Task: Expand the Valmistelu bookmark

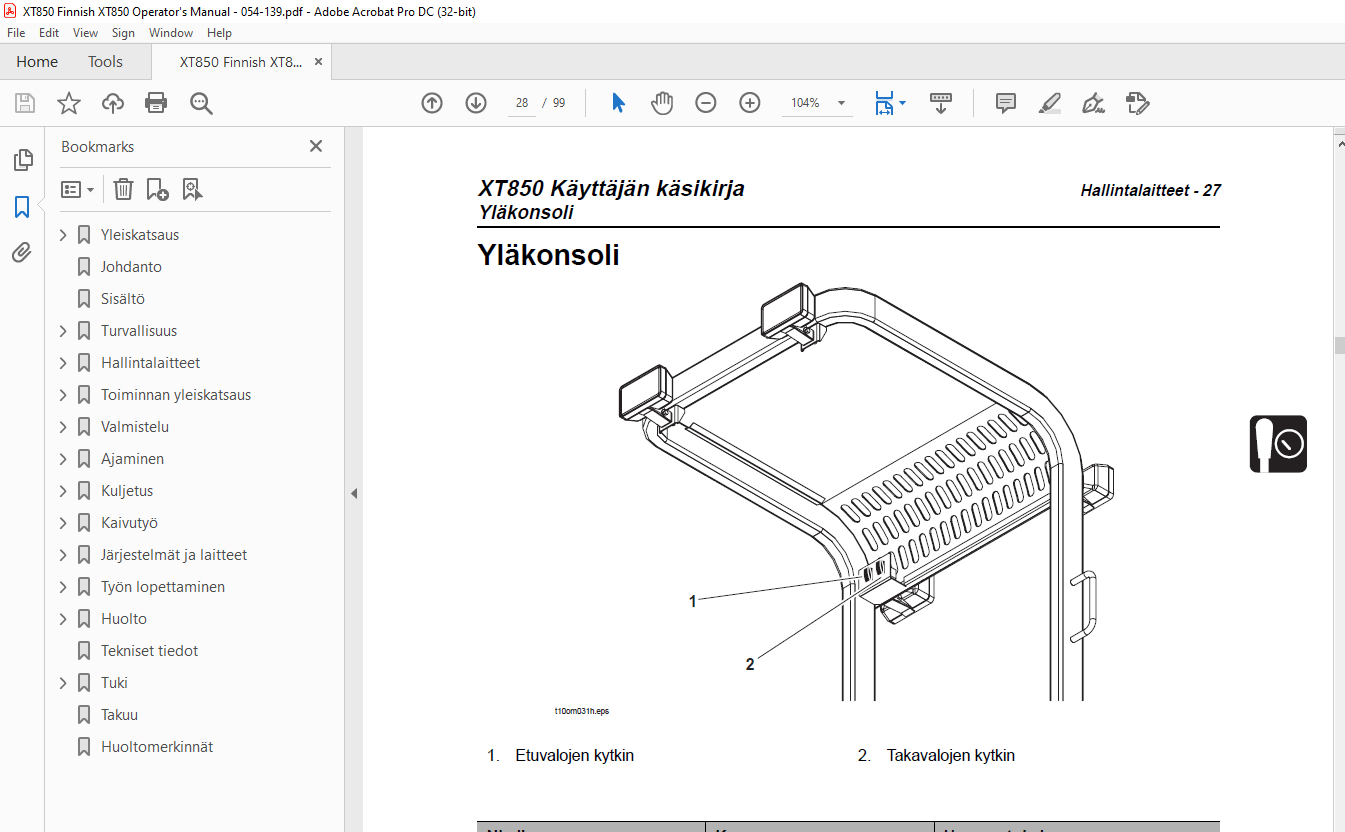Action: (63, 427)
